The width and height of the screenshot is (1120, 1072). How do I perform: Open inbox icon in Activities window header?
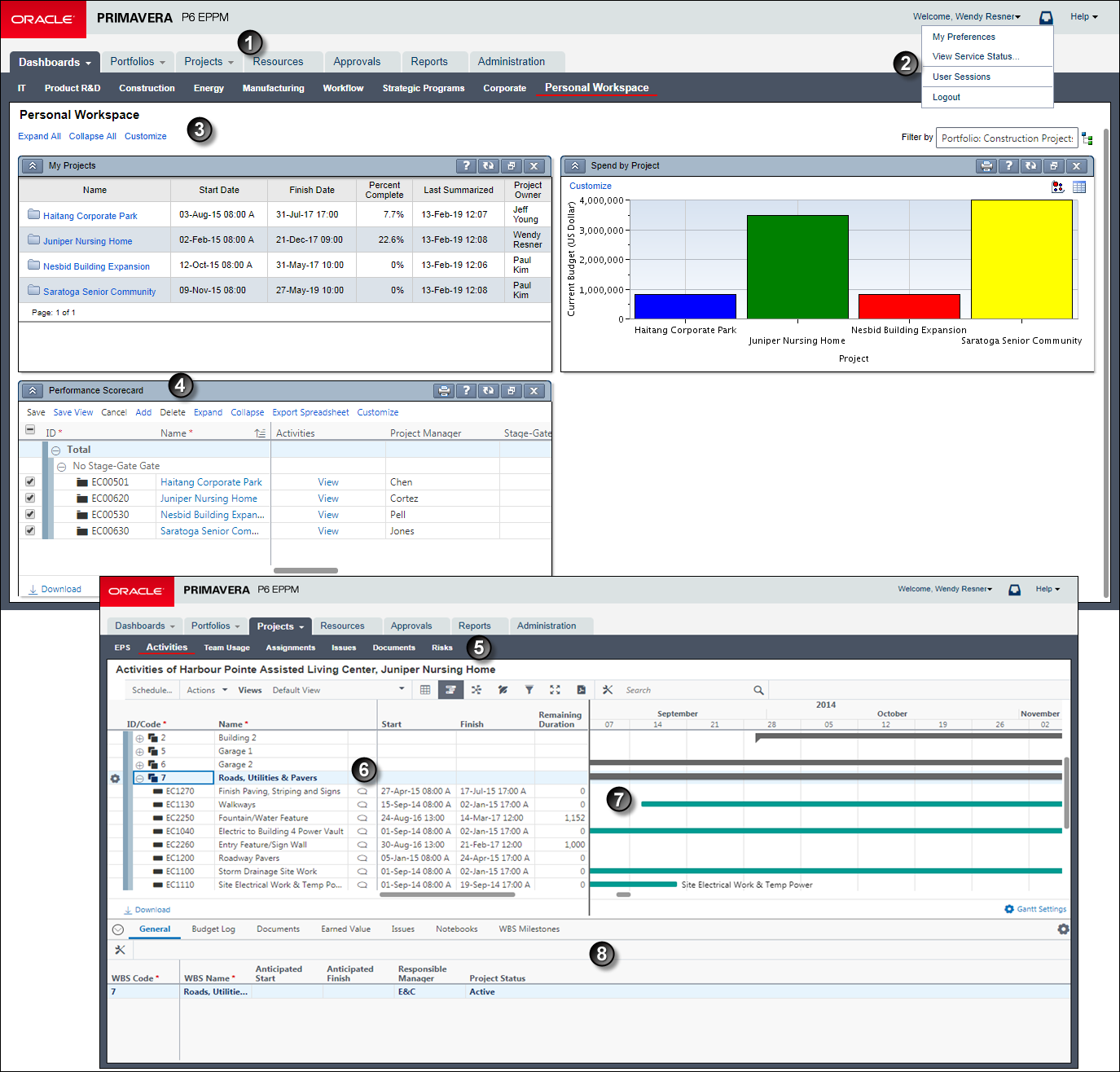1014,589
